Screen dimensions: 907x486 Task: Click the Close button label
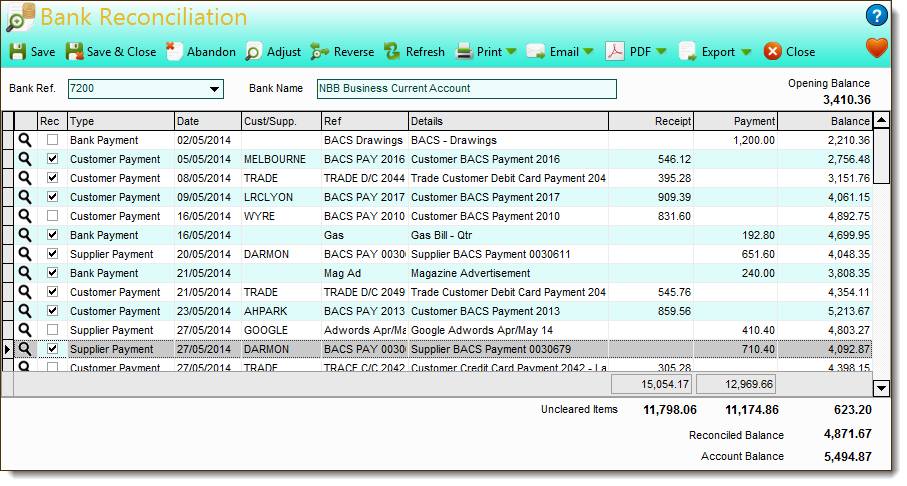pyautogui.click(x=801, y=52)
